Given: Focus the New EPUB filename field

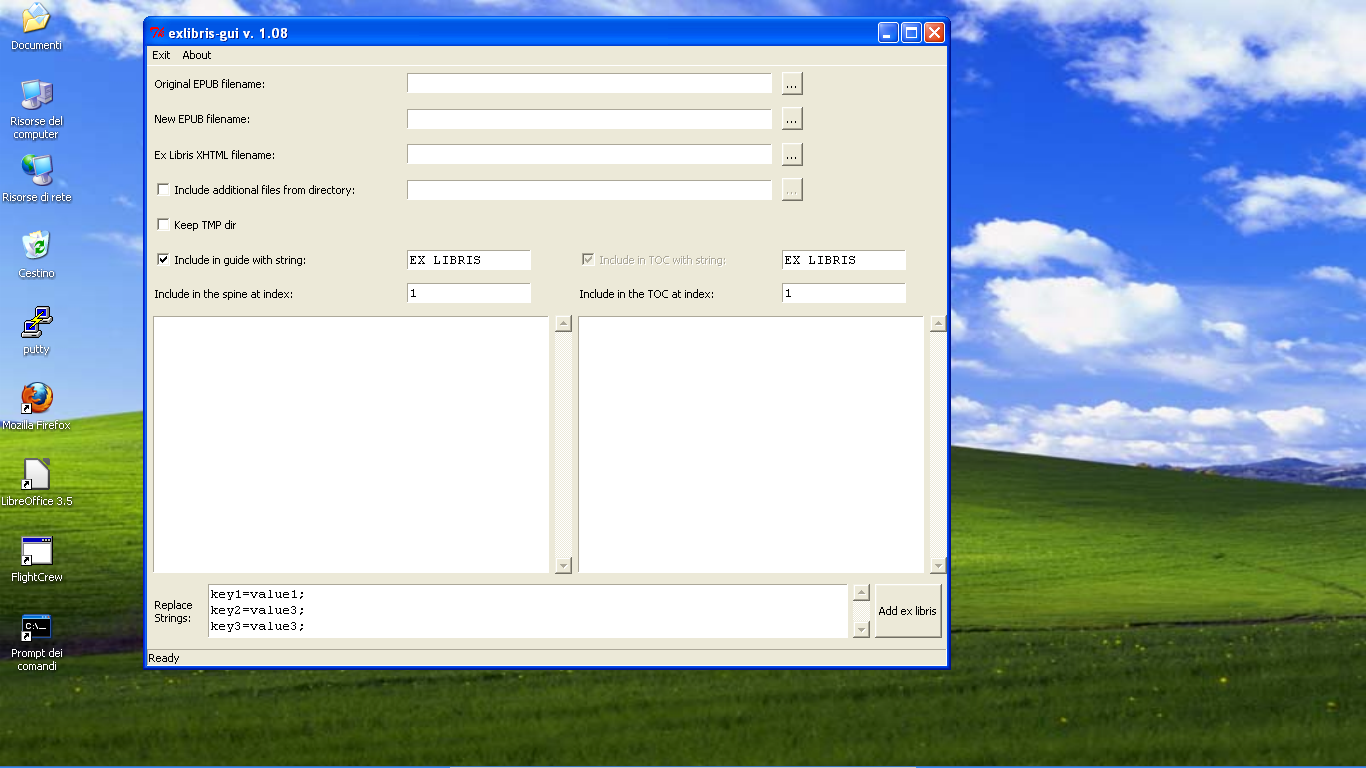Looking at the screenshot, I should click(590, 119).
